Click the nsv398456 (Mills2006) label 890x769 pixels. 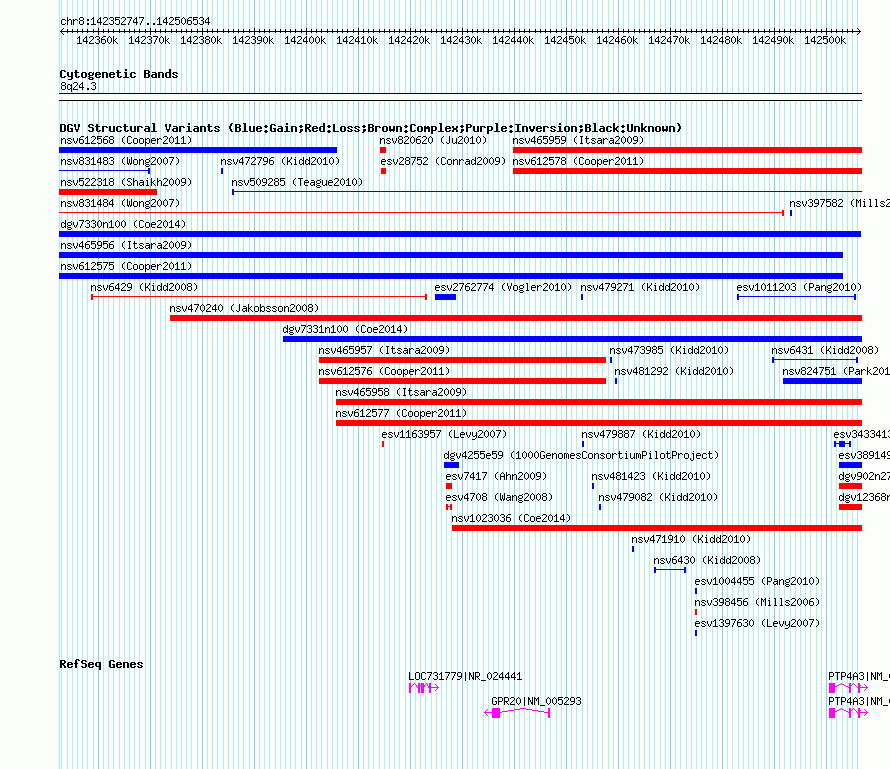(757, 602)
